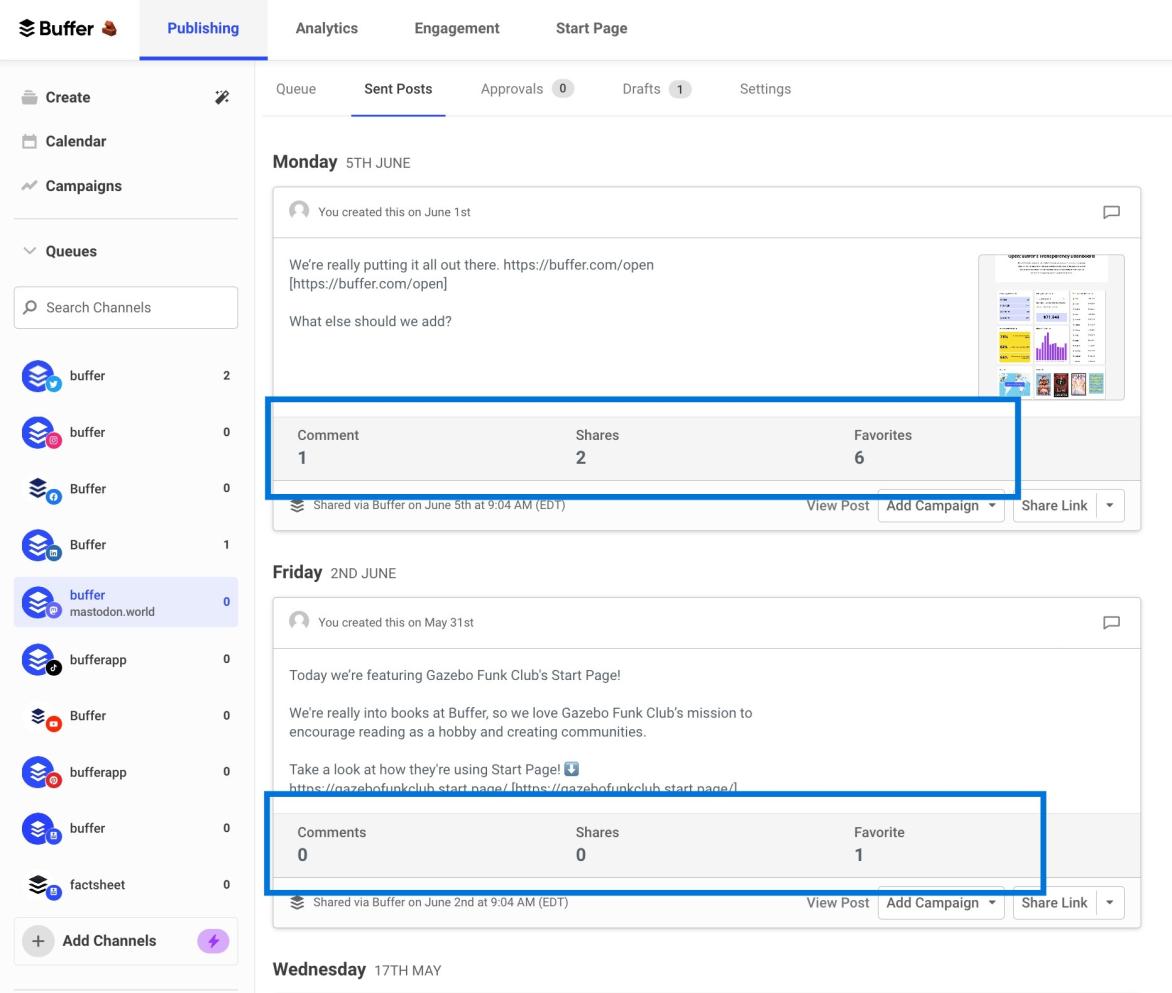The width and height of the screenshot is (1172, 993).
Task: Click user avatar on June 1st created post
Action: (299, 211)
